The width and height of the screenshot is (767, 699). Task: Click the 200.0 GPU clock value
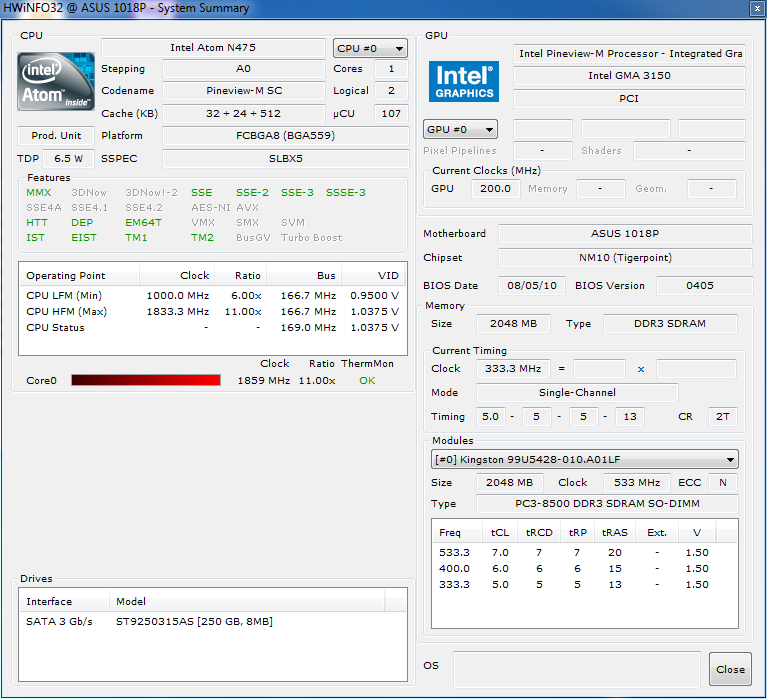point(495,188)
